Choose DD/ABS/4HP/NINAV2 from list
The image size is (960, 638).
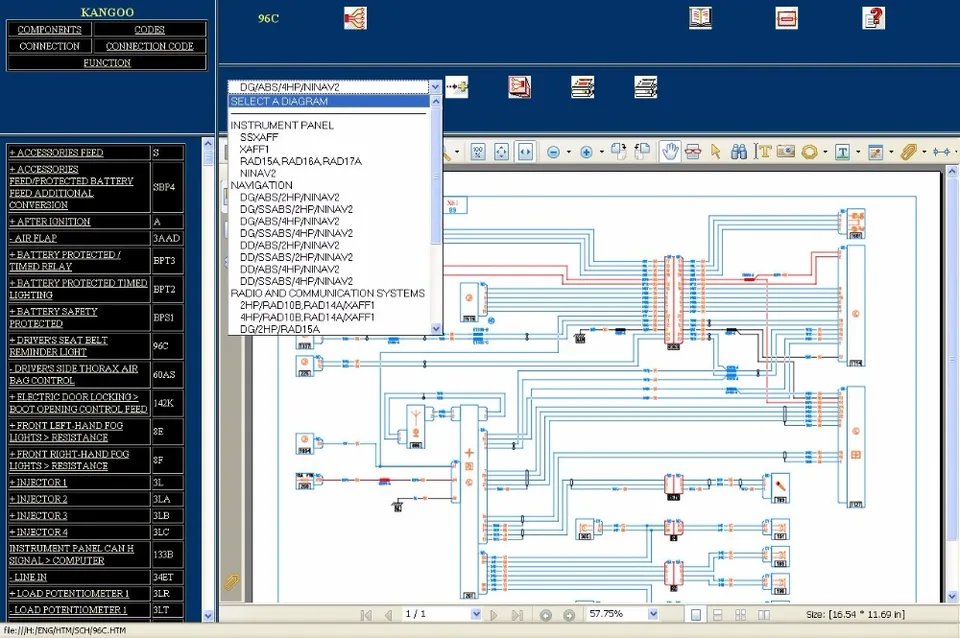coord(290,269)
